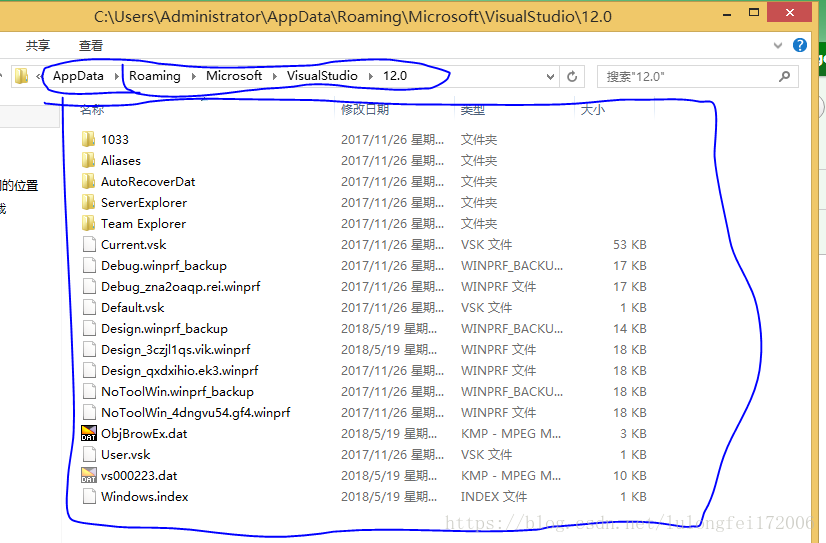Click the ServerExplorer folder name
The height and width of the screenshot is (543, 826).
pyautogui.click(x=144, y=203)
